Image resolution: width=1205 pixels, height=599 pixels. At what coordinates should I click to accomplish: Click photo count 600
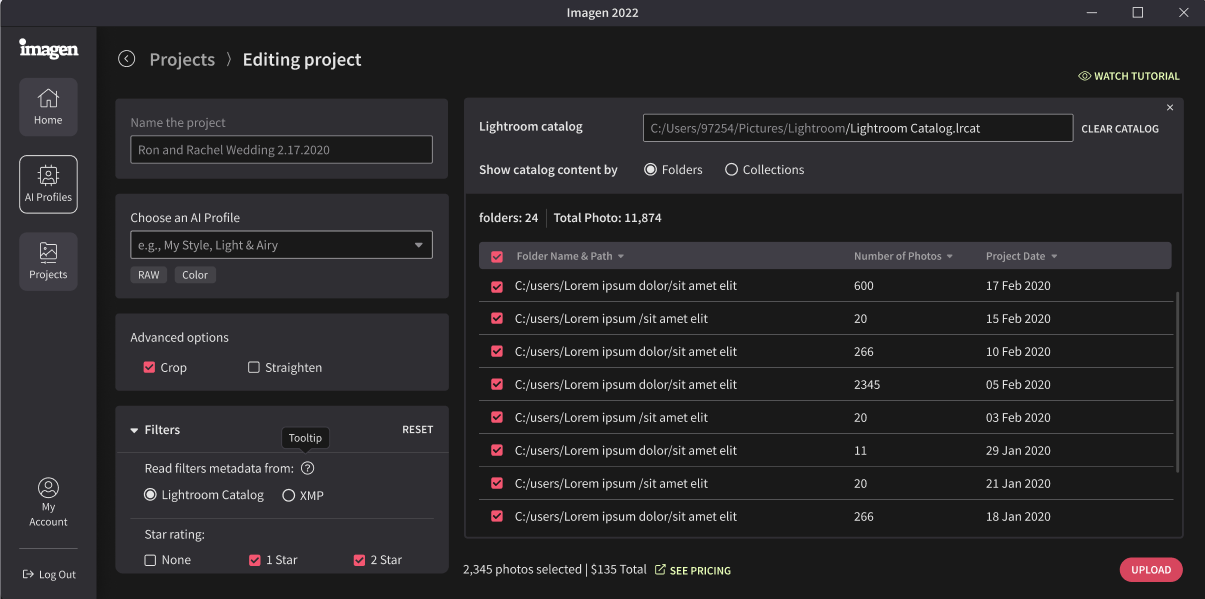point(864,286)
